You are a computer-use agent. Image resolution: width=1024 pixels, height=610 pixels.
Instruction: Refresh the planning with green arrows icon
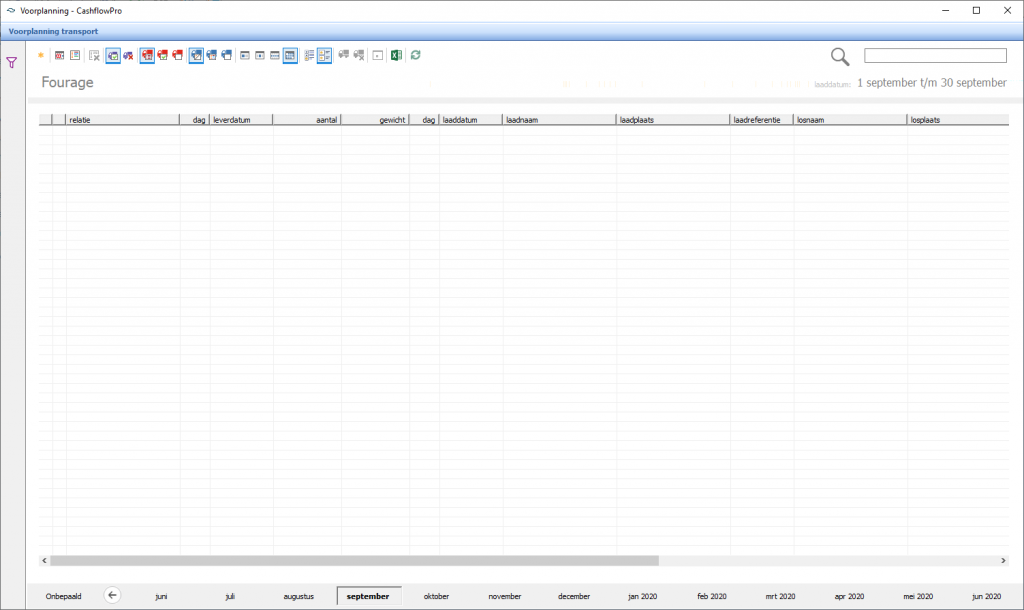(415, 55)
